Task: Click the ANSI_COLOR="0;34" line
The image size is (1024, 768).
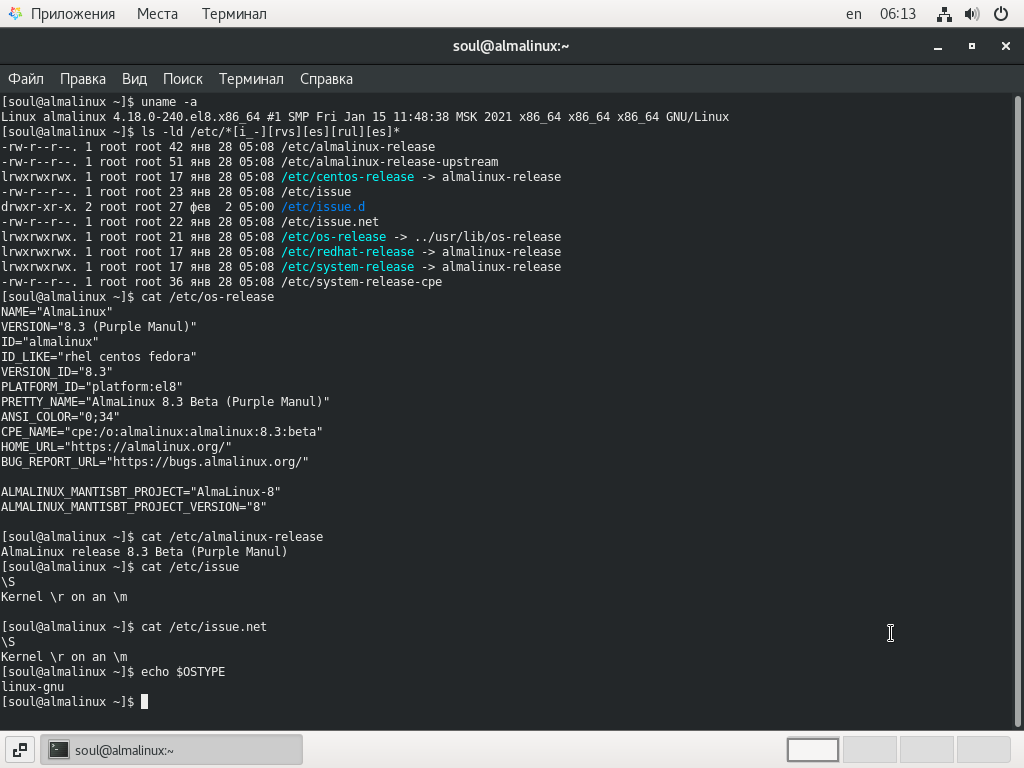Action: (x=60, y=417)
